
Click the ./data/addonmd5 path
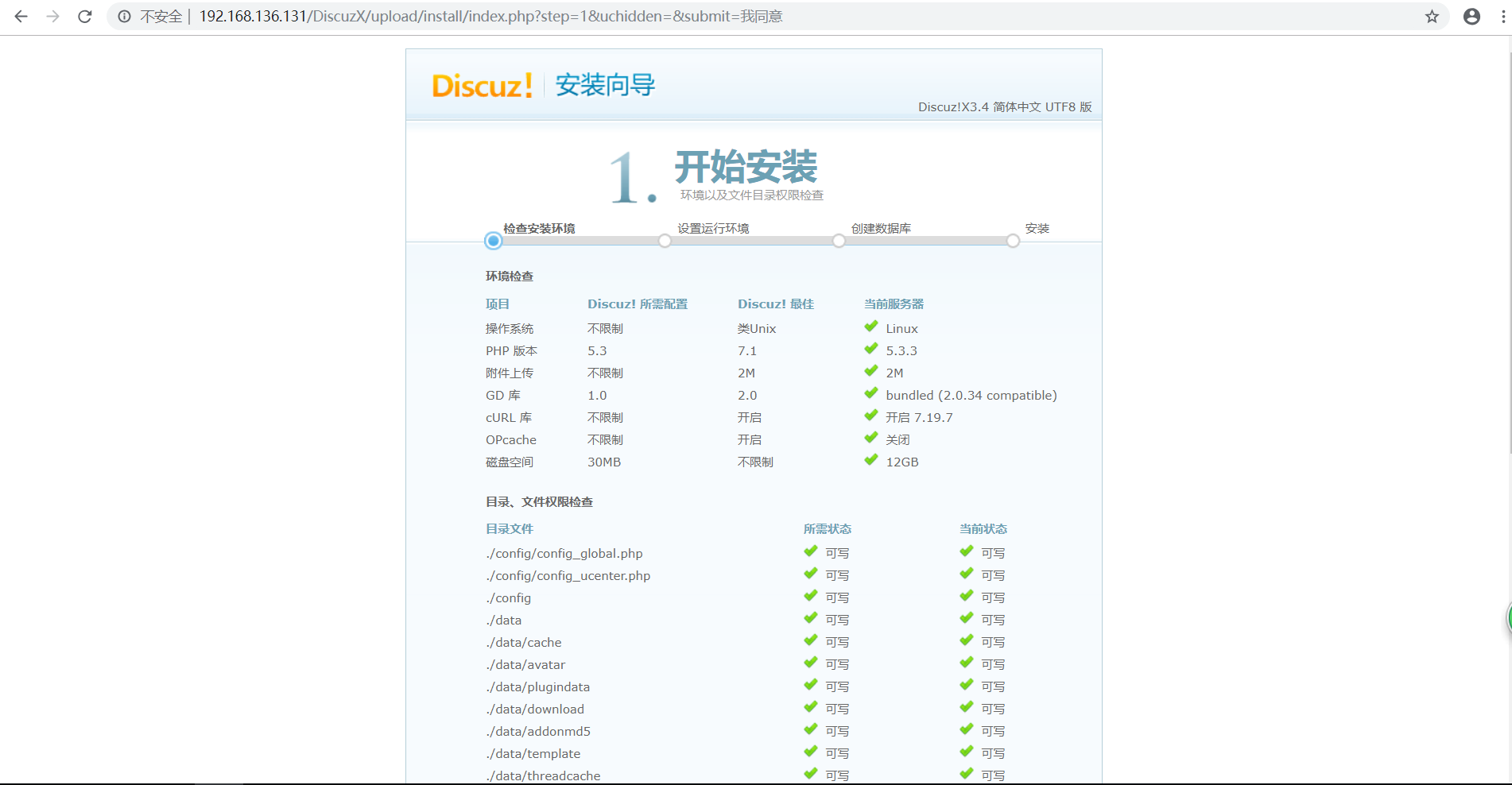coord(538,731)
